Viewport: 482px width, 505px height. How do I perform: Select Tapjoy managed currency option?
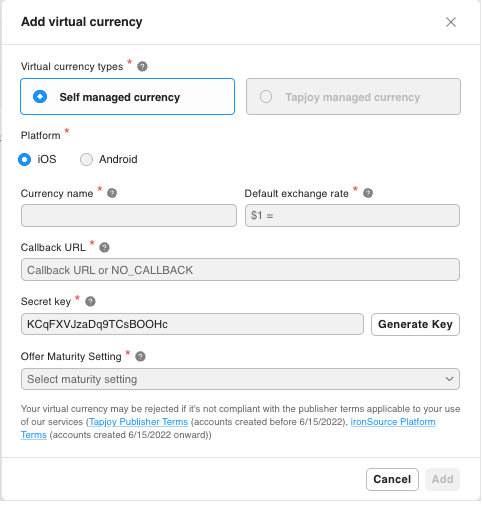pos(353,97)
